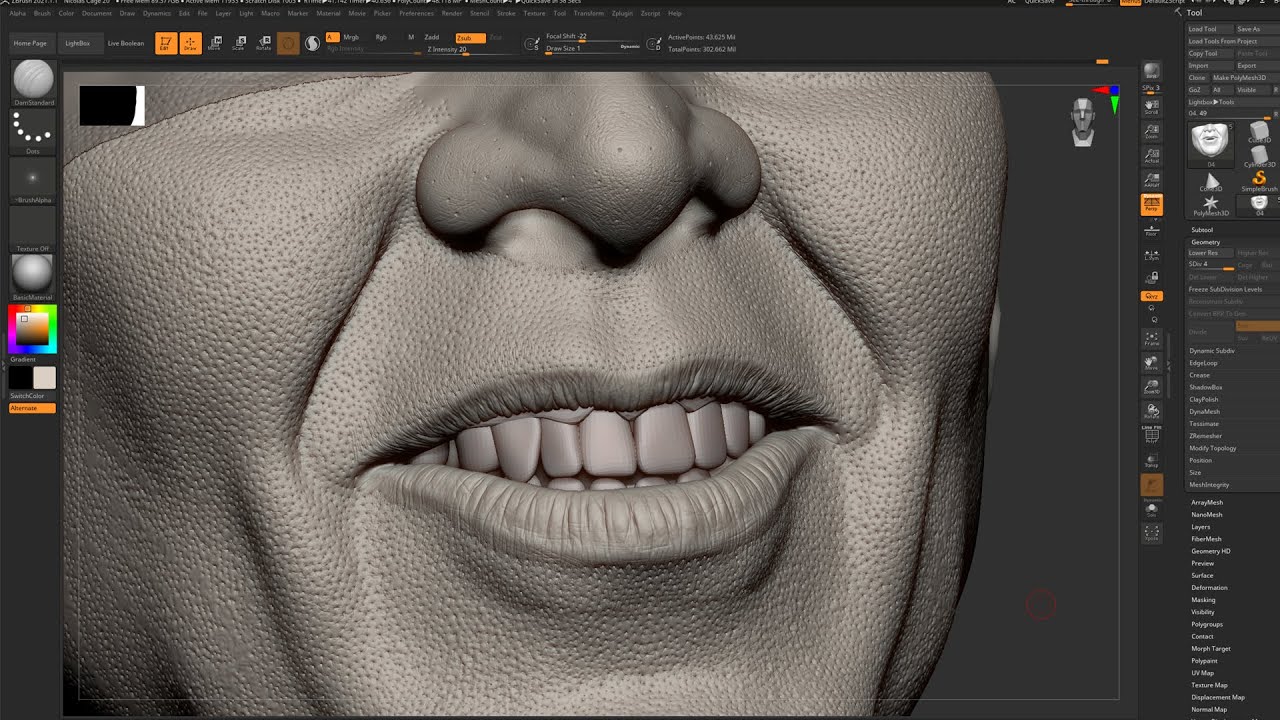Select the Cone3D tool
The width and height of the screenshot is (1280, 720).
[x=1211, y=181]
